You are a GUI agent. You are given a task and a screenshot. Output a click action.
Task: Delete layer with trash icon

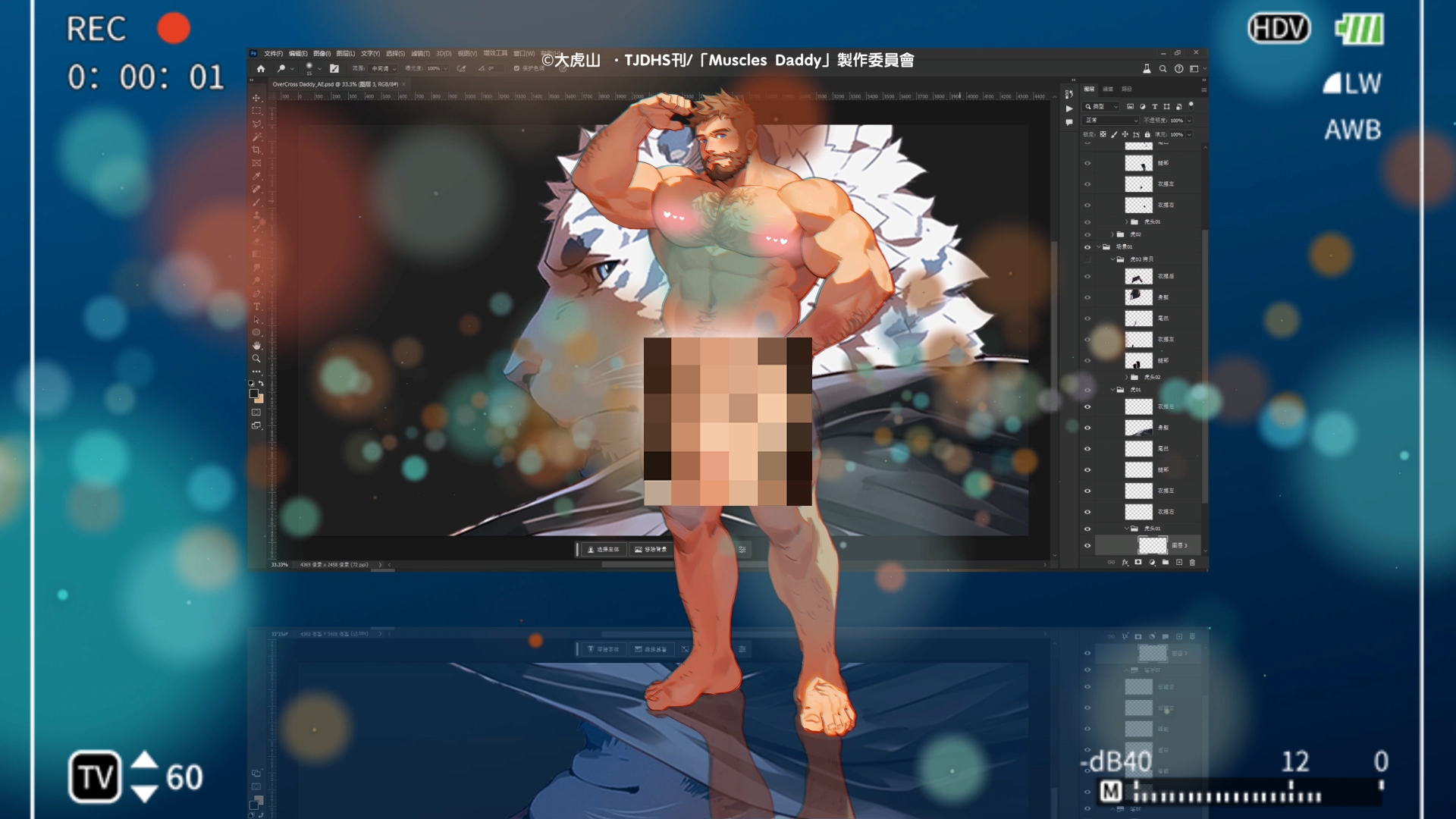[x=1192, y=563]
